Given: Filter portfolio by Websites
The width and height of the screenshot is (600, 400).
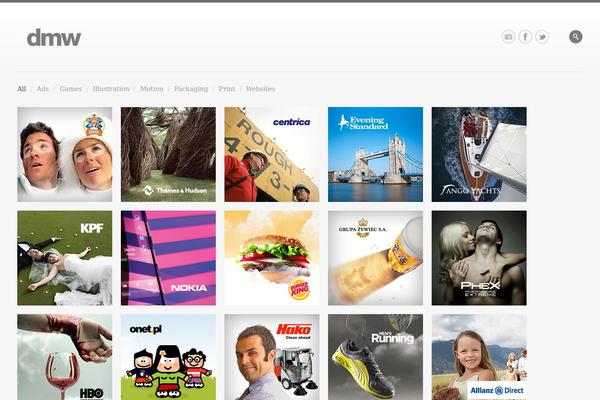Looking at the screenshot, I should (260, 89).
